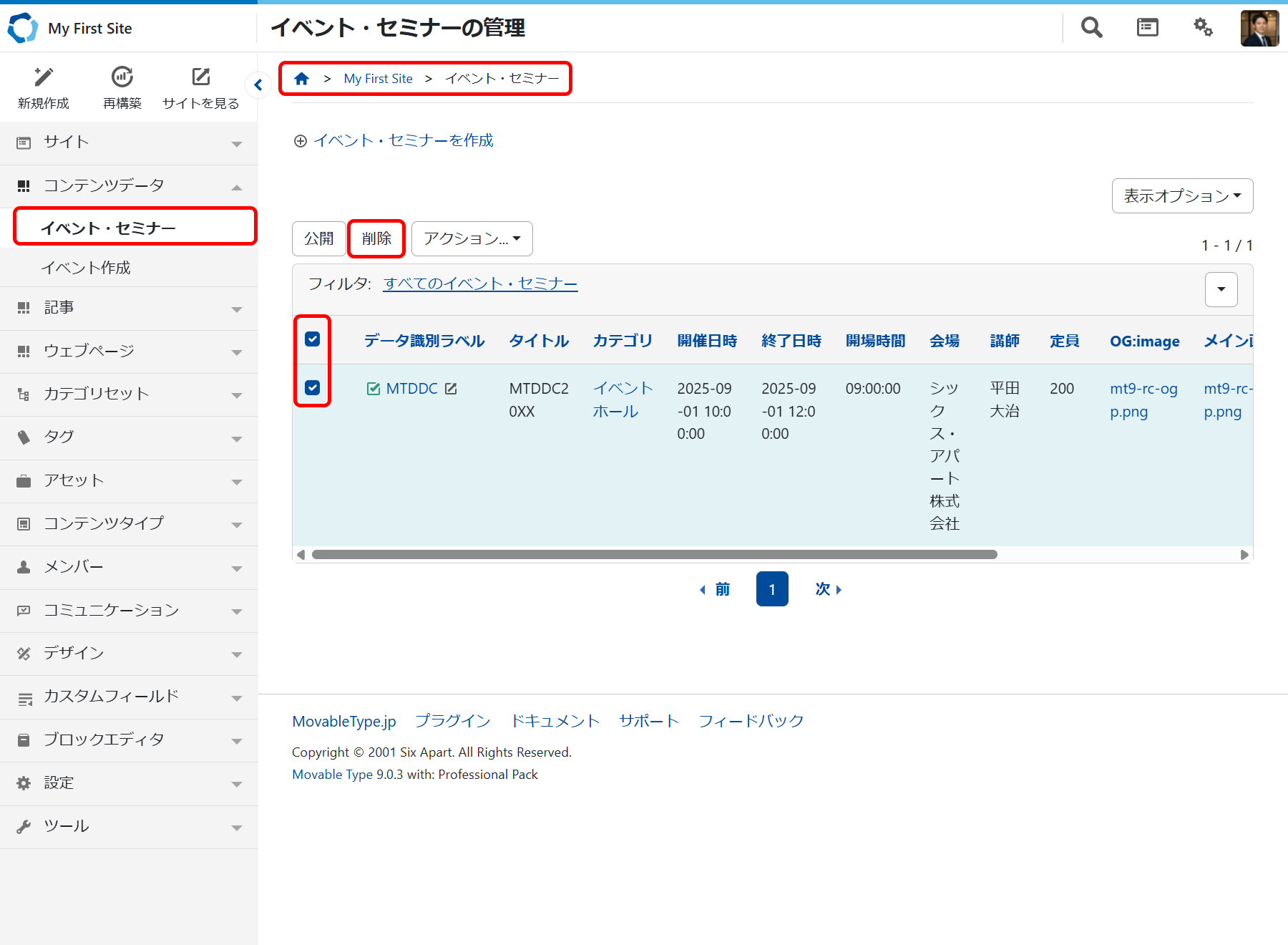Click the user profile avatar
The image size is (1288, 945).
[x=1259, y=29]
